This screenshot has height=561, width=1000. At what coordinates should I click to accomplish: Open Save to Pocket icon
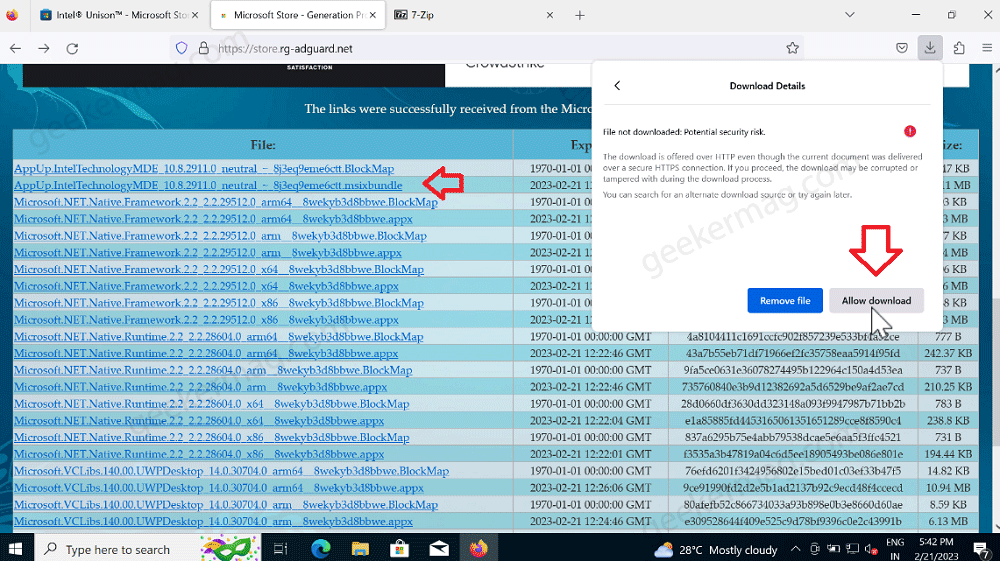(x=901, y=48)
